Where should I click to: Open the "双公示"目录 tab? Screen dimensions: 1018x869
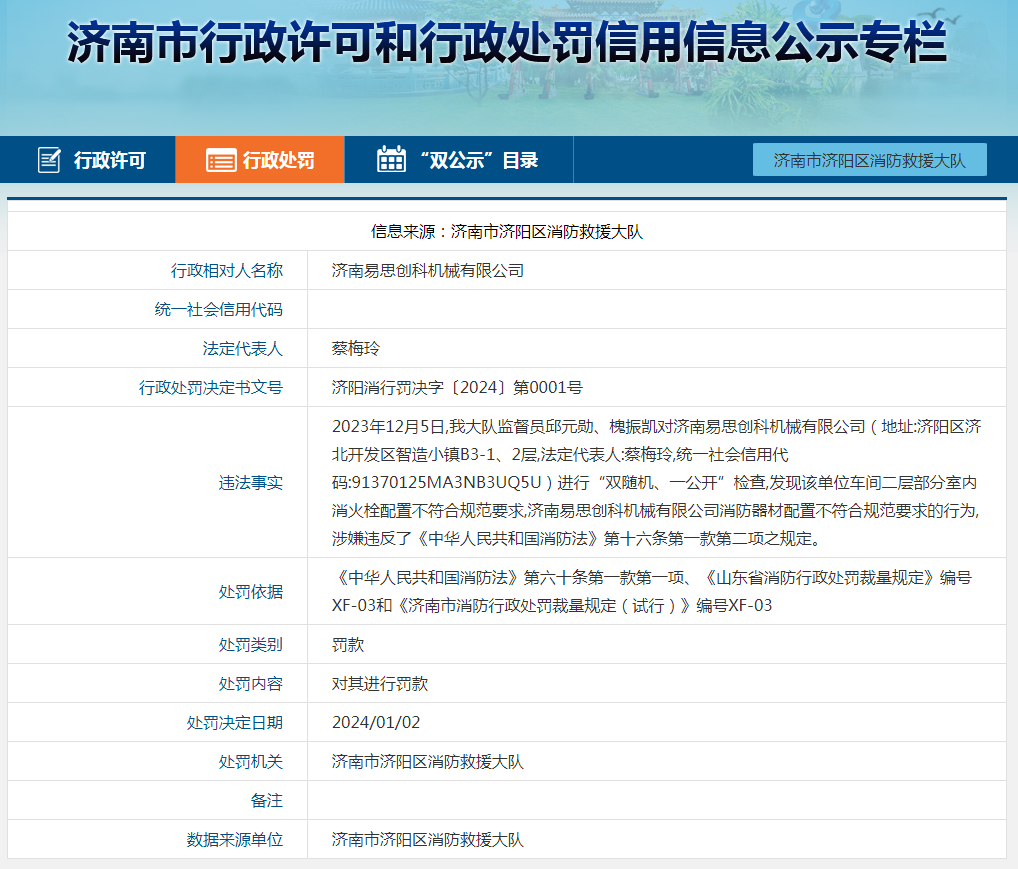458,160
